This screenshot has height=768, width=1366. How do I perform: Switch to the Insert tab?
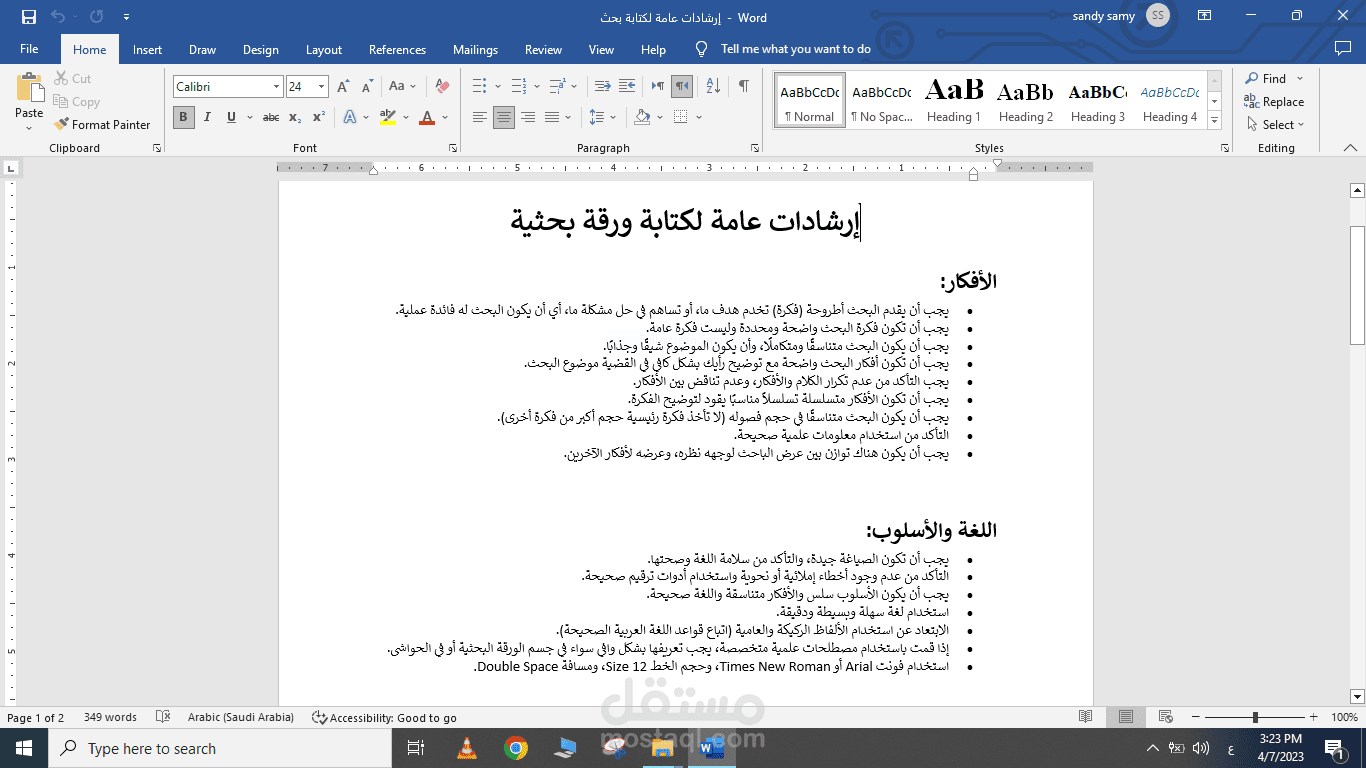coord(147,49)
